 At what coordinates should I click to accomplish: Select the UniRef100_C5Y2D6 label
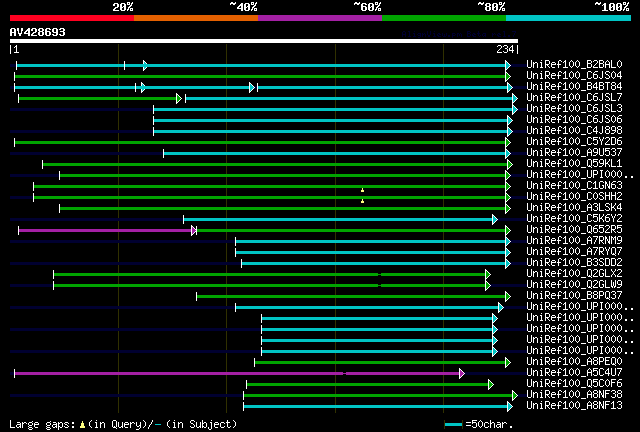click(x=574, y=142)
